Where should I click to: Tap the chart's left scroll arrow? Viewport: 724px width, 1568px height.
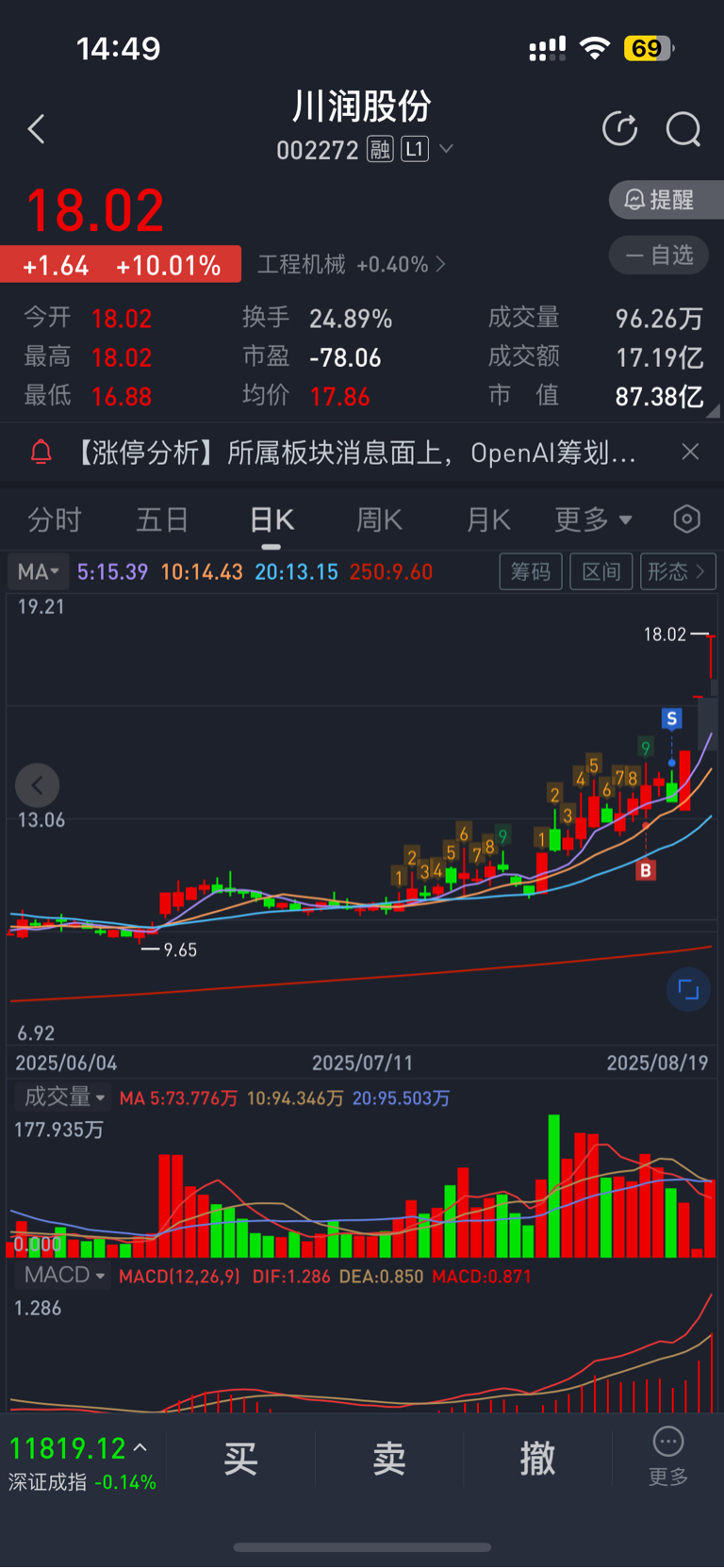click(x=38, y=785)
